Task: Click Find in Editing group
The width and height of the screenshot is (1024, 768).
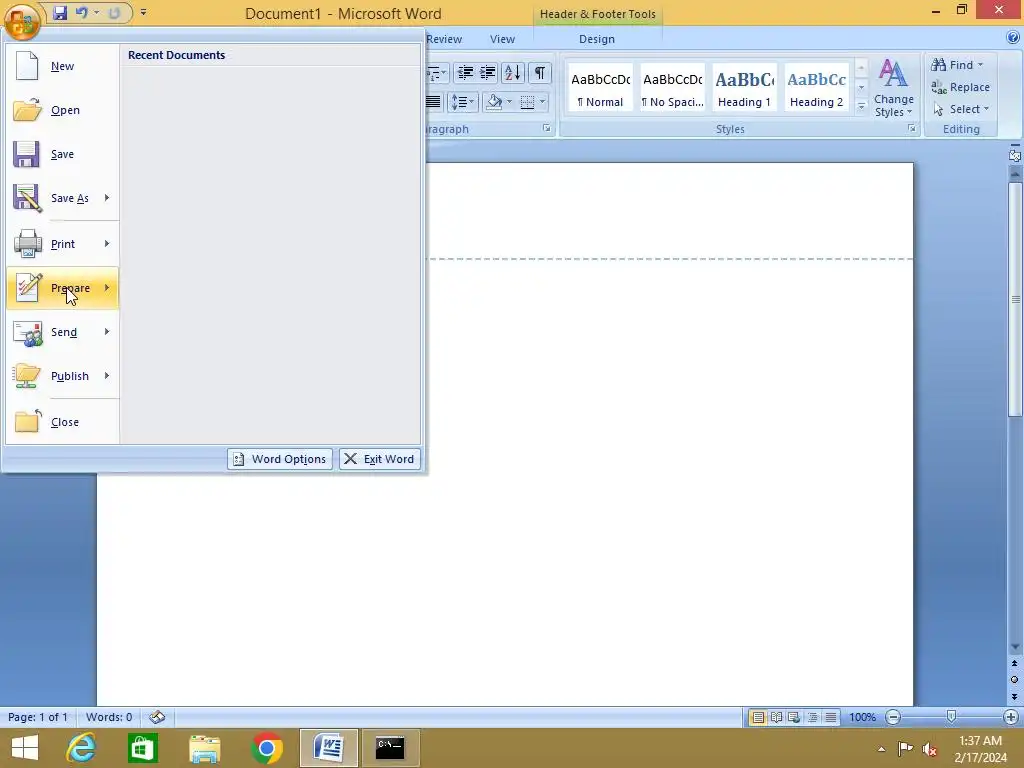Action: (957, 65)
